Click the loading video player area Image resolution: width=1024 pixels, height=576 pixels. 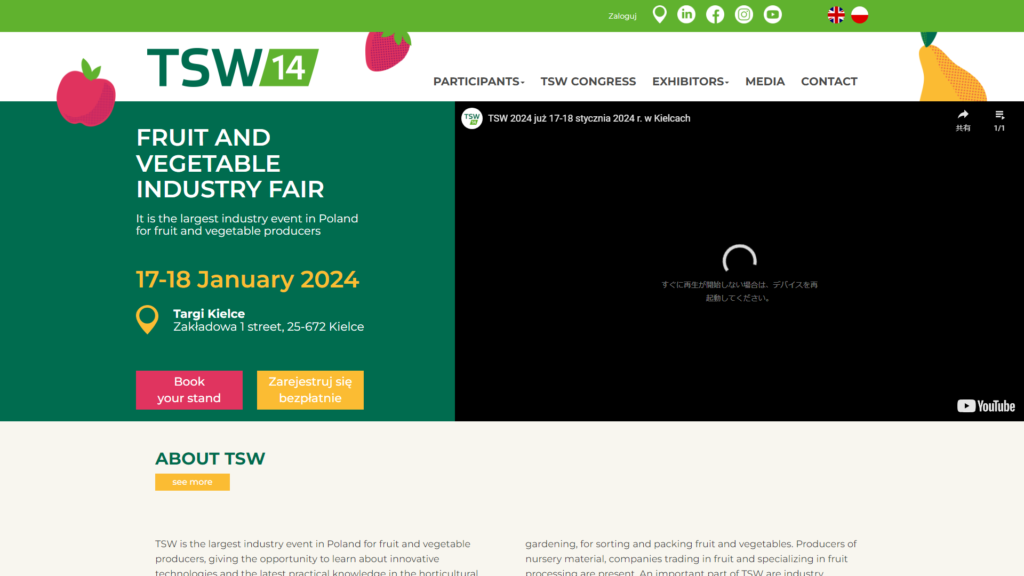coord(739,261)
